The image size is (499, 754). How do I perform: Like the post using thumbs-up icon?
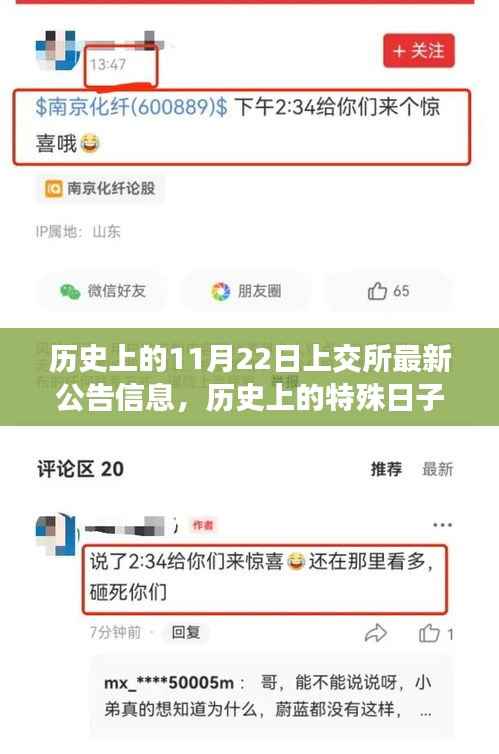coord(377,291)
